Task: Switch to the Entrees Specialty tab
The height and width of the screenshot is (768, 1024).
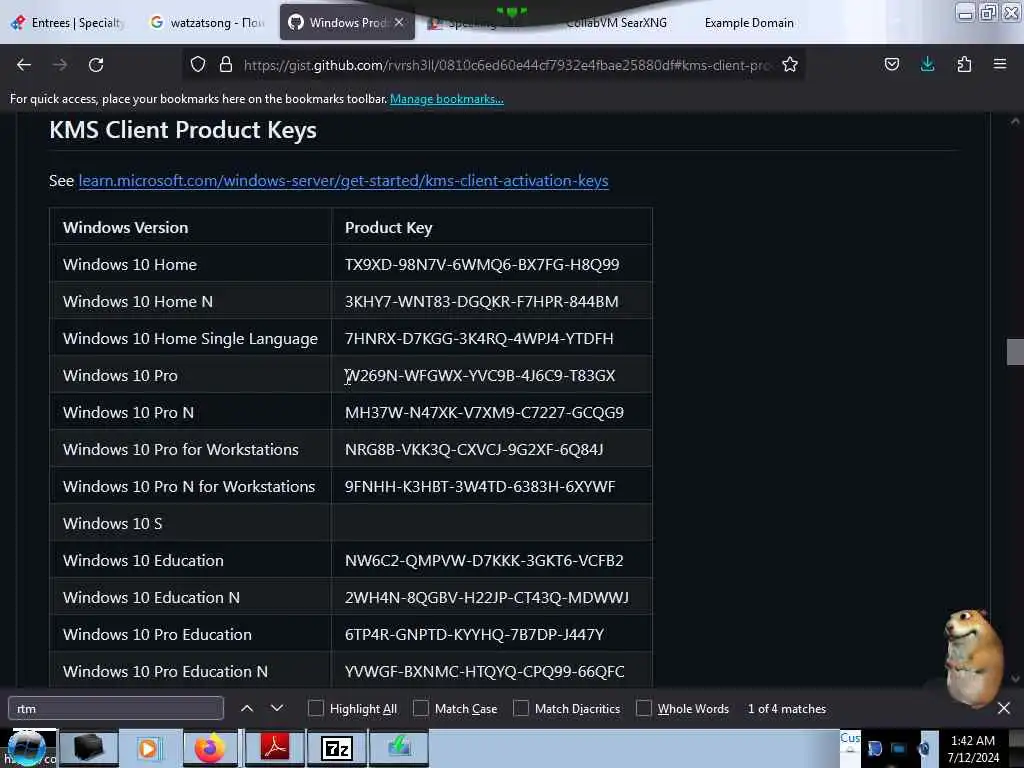Action: [x=68, y=23]
